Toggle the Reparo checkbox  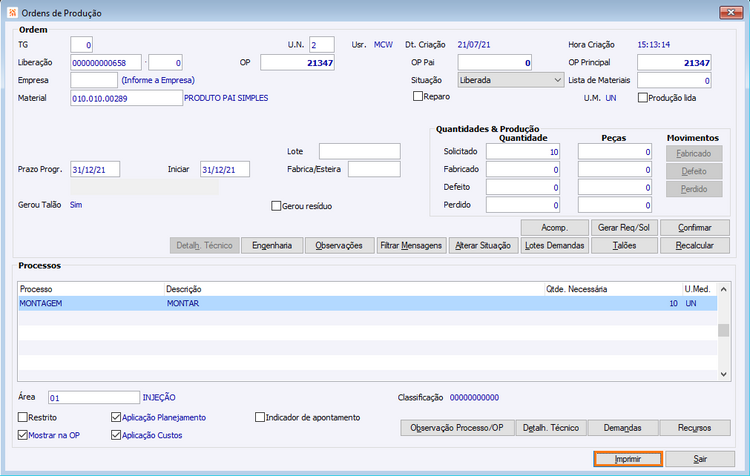point(418,96)
